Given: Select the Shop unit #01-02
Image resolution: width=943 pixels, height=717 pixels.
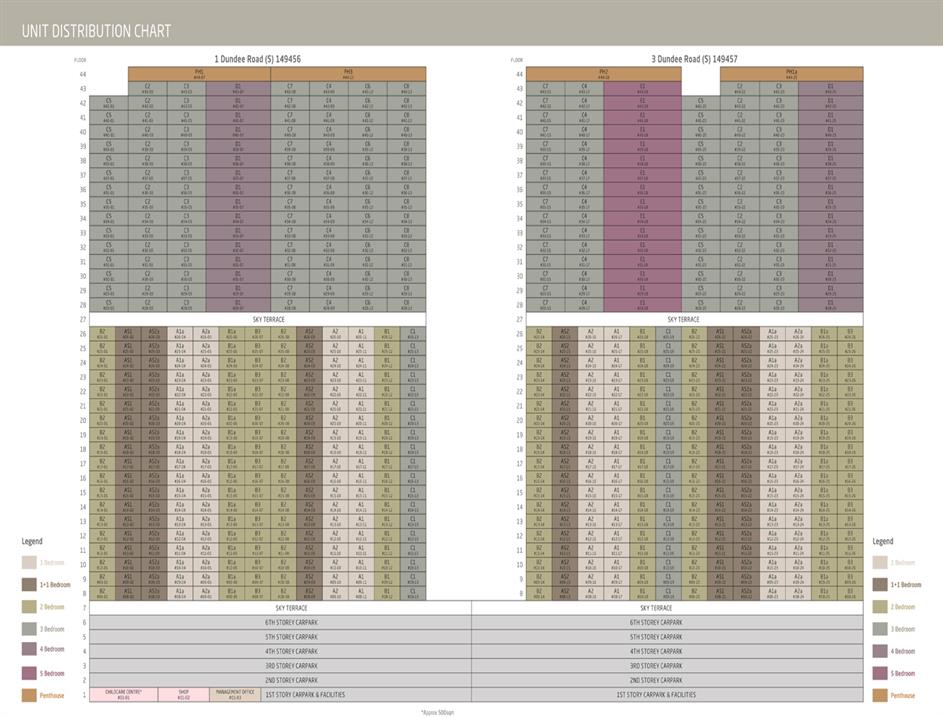Looking at the screenshot, I should pyautogui.click(x=183, y=694).
